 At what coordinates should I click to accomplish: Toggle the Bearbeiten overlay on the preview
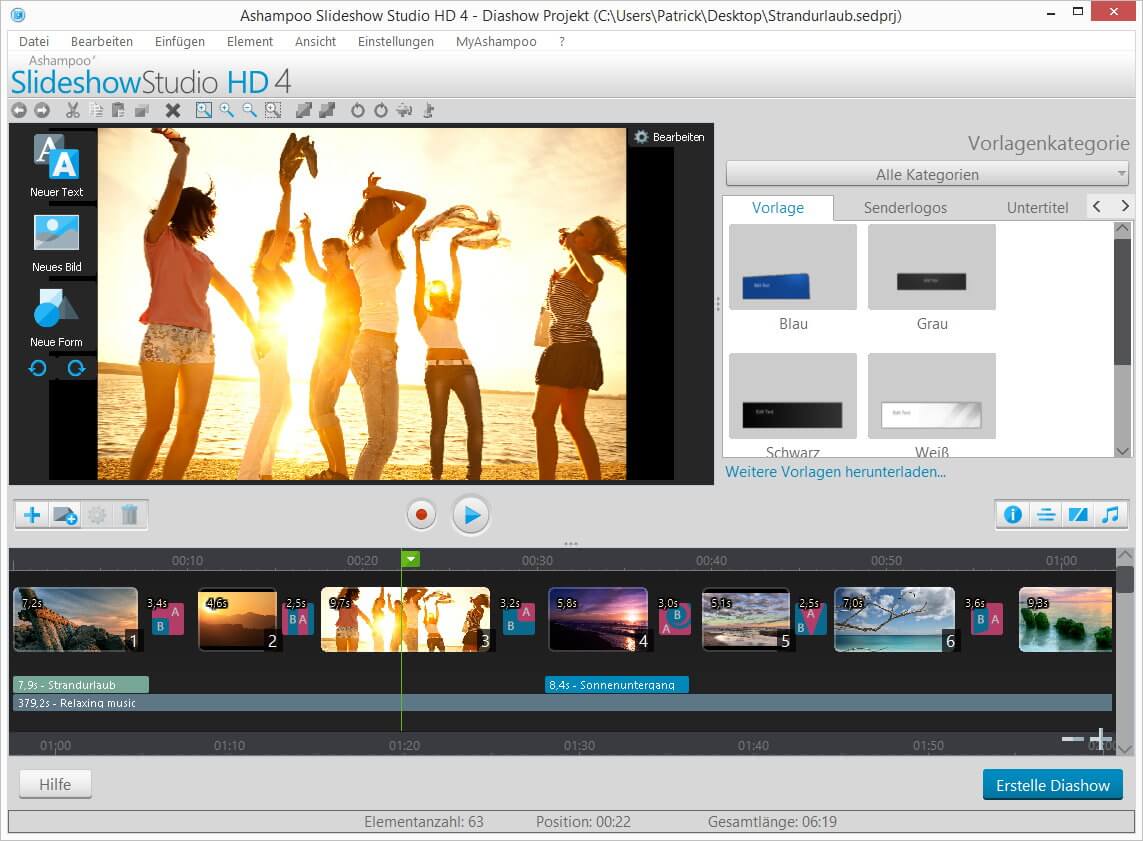tap(668, 137)
